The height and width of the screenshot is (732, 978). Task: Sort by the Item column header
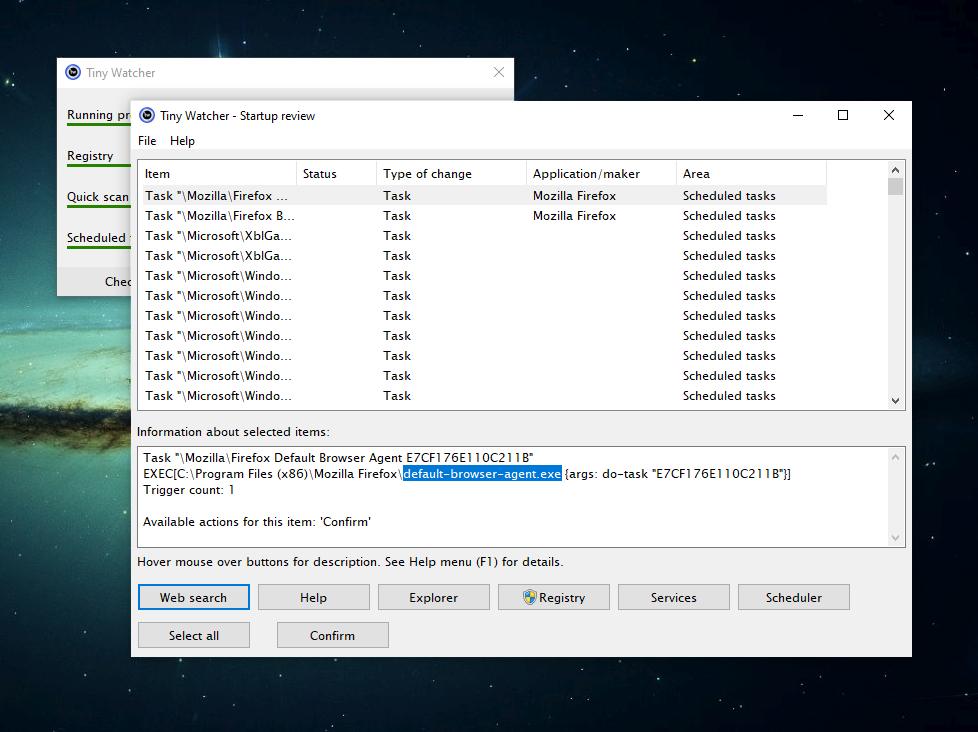(x=218, y=173)
